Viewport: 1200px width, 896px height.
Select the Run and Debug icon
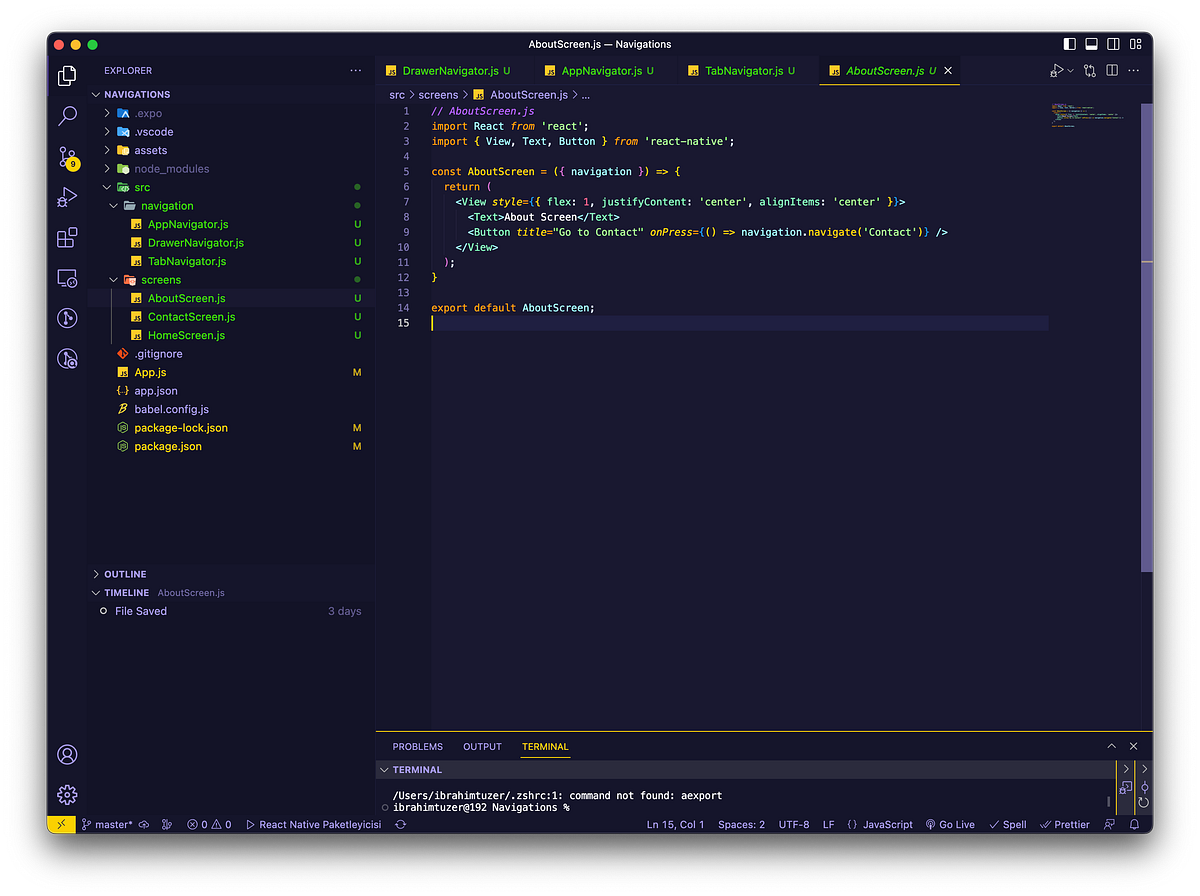point(66,197)
